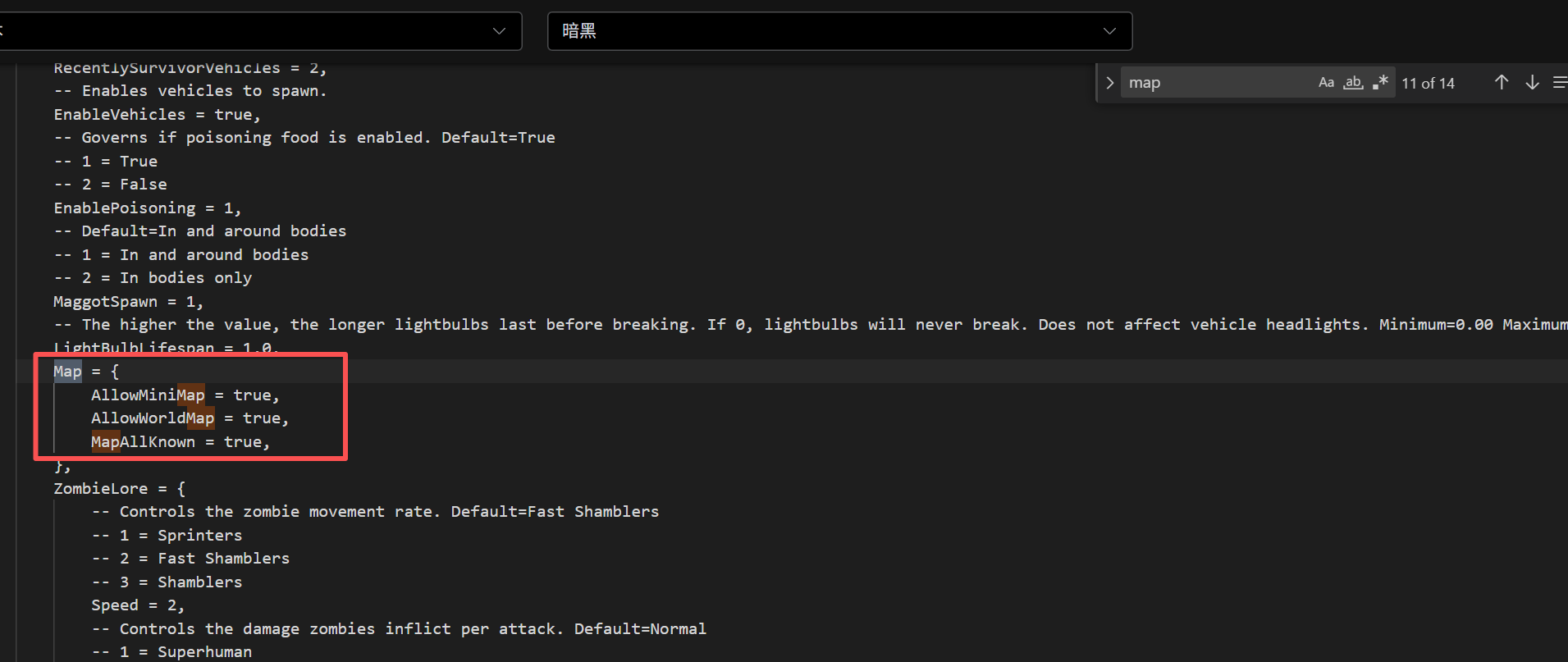This screenshot has width=1568, height=662.
Task: Click the Speed = 2 line
Action: pos(137,605)
